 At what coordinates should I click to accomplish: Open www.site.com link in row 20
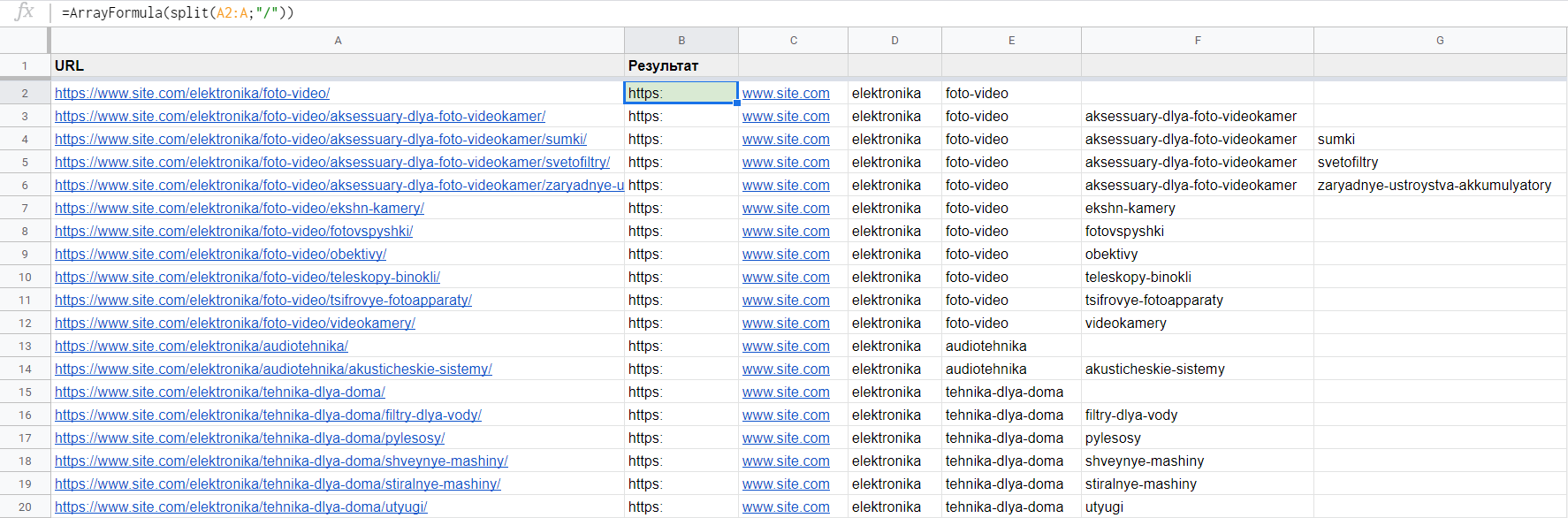[786, 507]
